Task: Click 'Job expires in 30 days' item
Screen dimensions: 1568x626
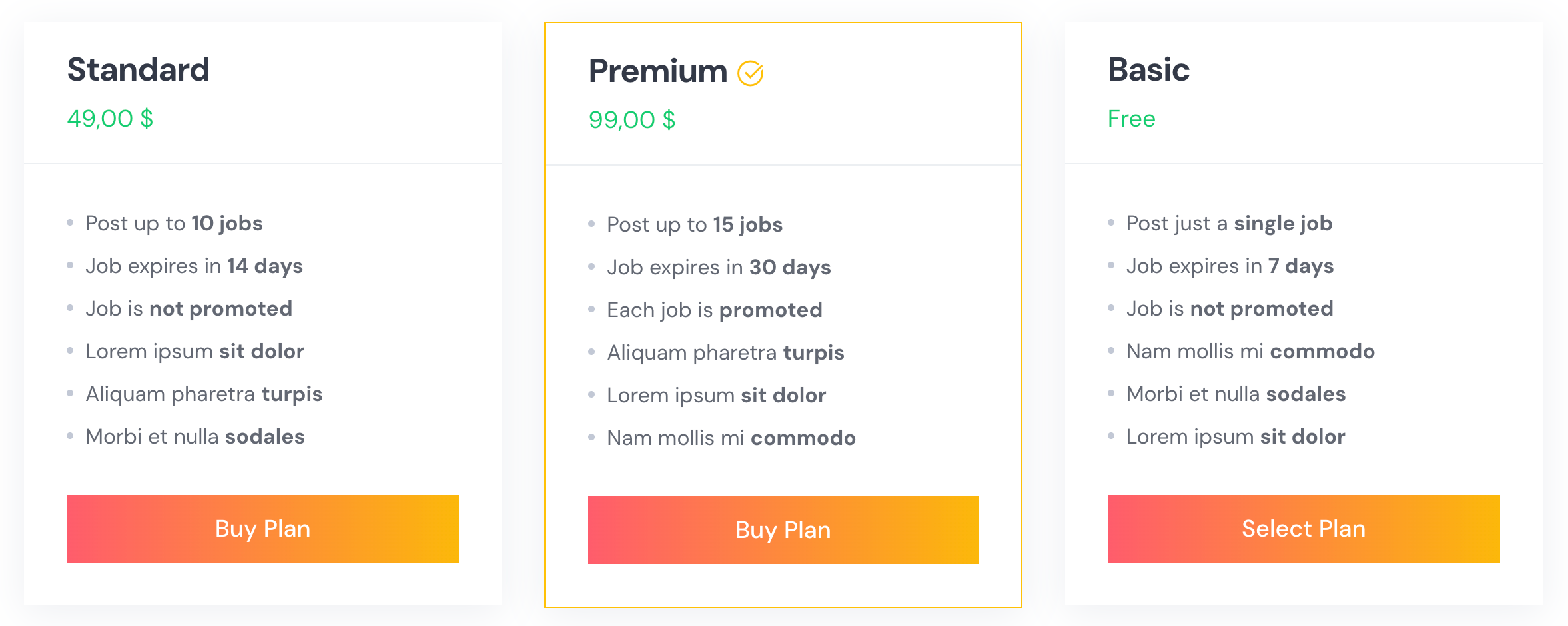Action: (x=719, y=268)
